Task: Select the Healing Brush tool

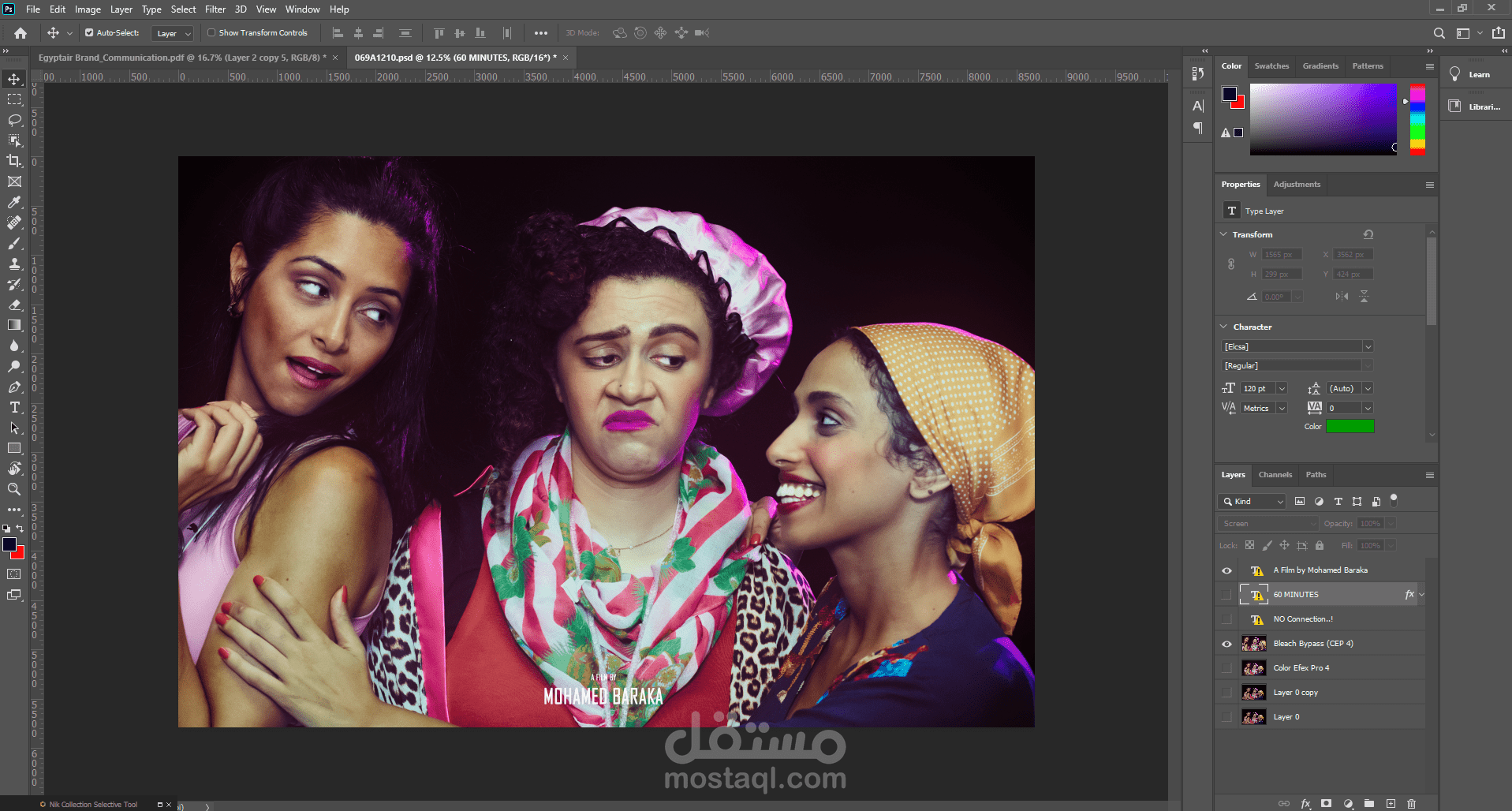Action: pyautogui.click(x=14, y=222)
